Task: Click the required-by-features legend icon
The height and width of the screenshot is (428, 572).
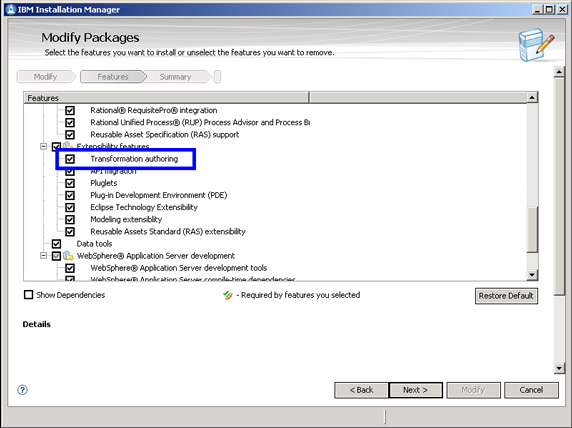Action: pyautogui.click(x=228, y=295)
